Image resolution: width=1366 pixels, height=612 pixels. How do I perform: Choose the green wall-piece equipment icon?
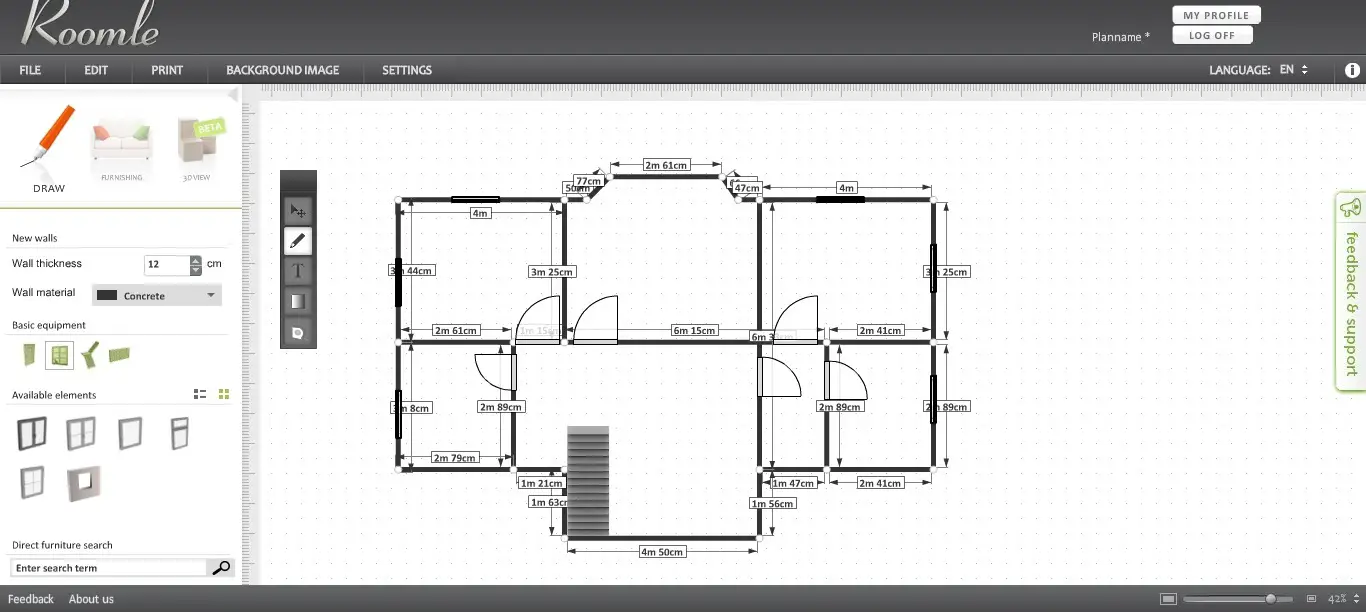[x=120, y=354]
